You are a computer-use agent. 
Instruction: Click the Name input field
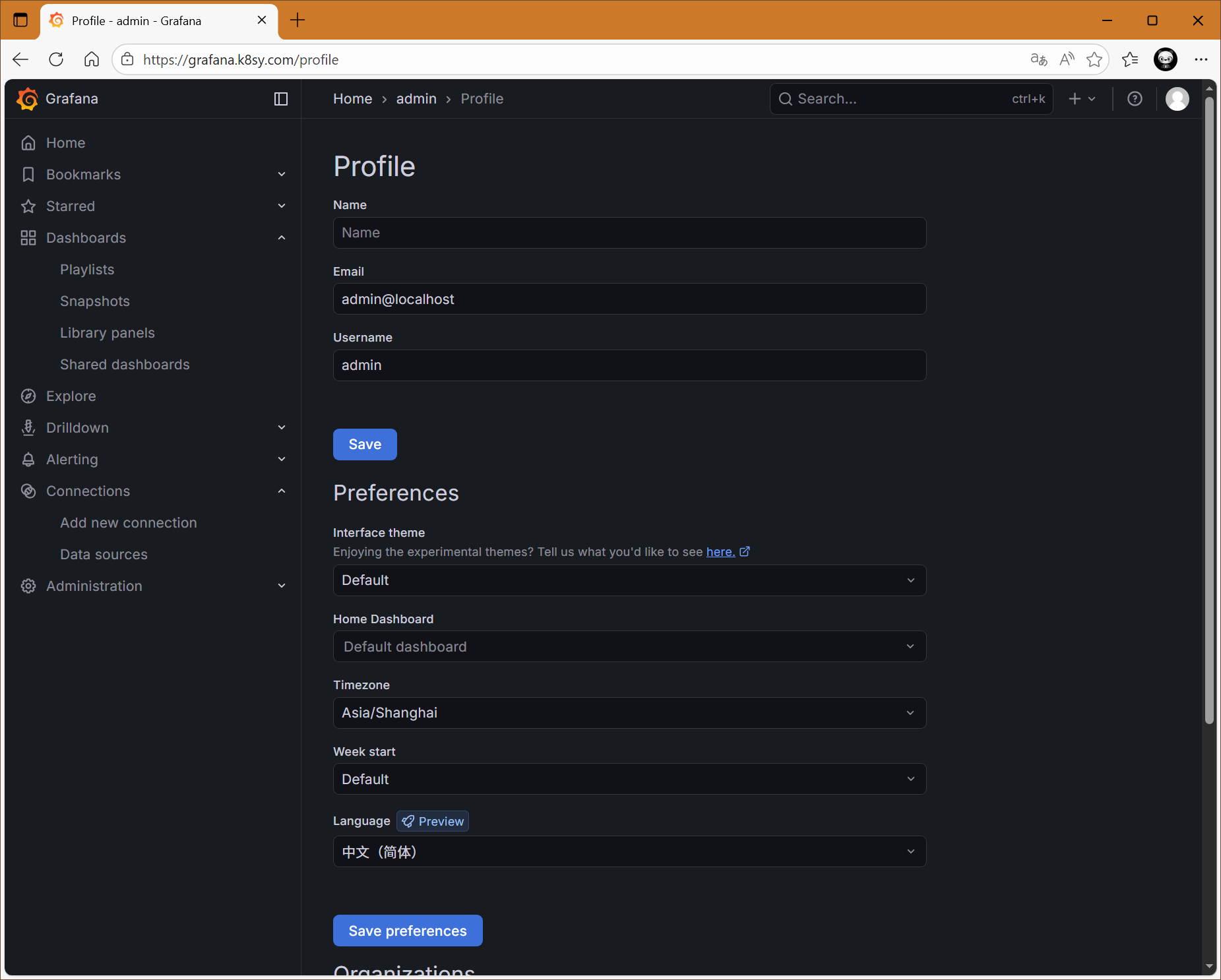(x=629, y=233)
